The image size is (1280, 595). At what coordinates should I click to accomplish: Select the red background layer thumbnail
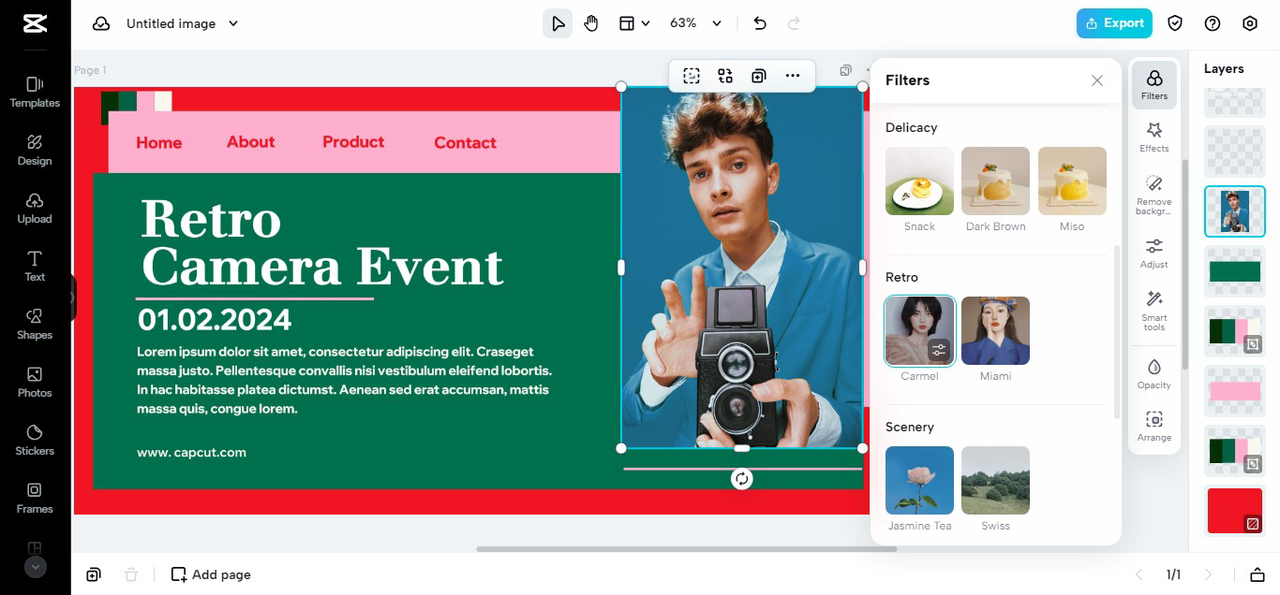pyautogui.click(x=1235, y=510)
